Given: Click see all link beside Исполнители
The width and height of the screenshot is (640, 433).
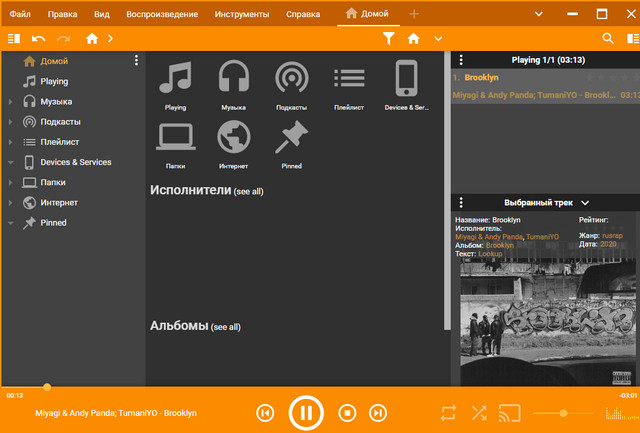Looking at the screenshot, I should [248, 191].
